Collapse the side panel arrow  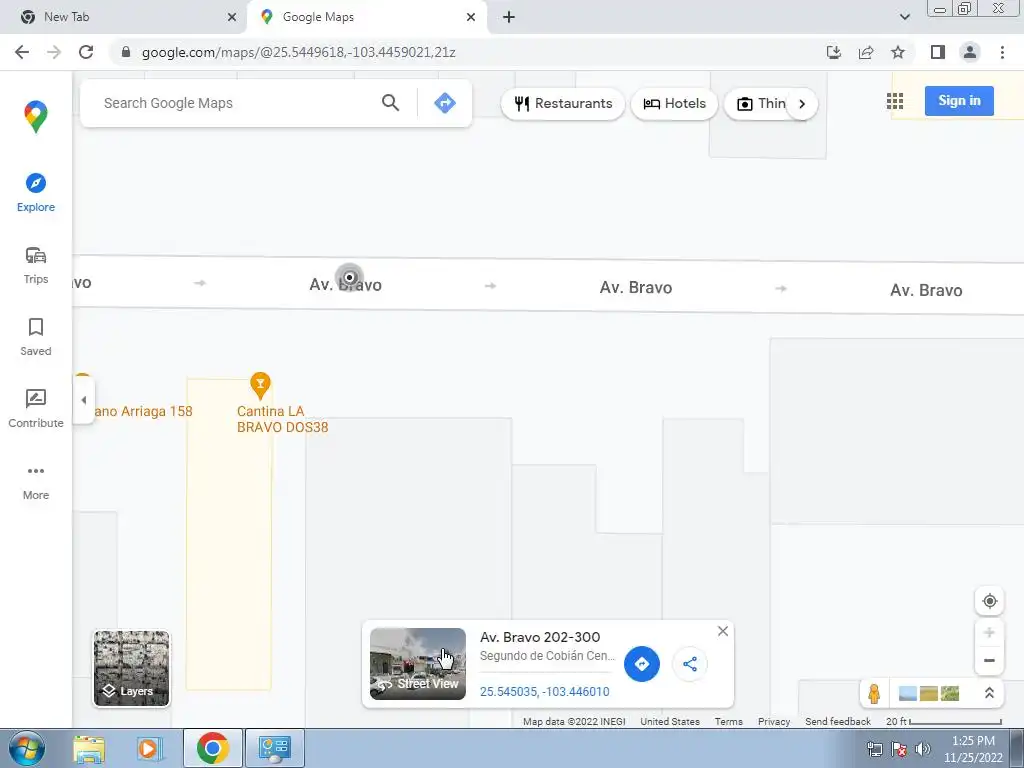click(84, 400)
